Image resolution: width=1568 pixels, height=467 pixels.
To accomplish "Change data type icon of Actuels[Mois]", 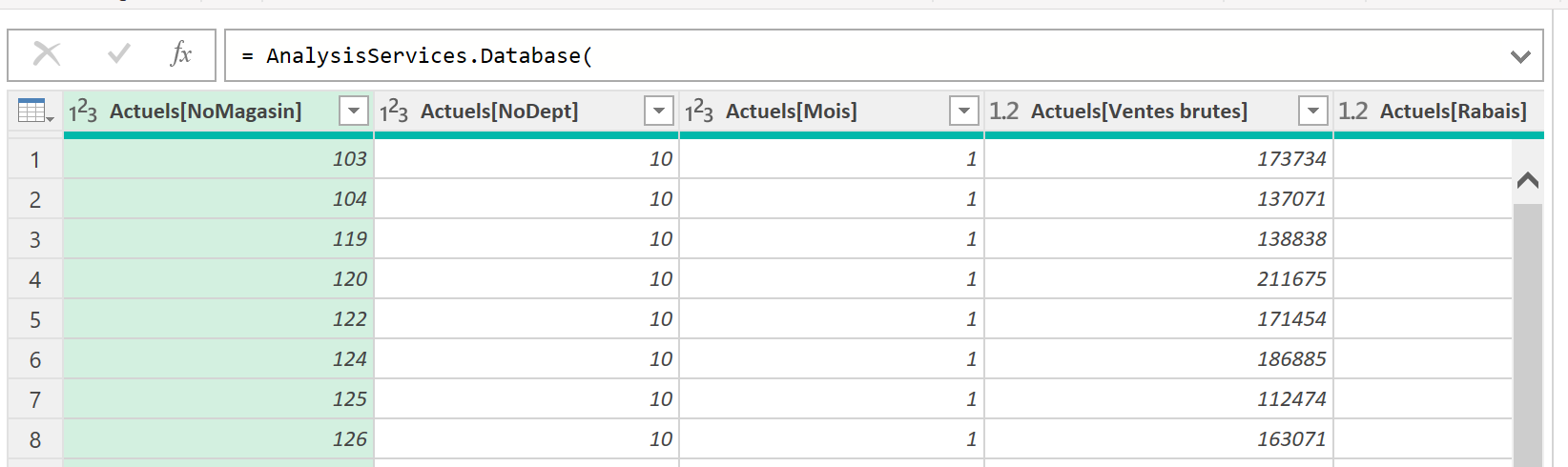I will 698,112.
